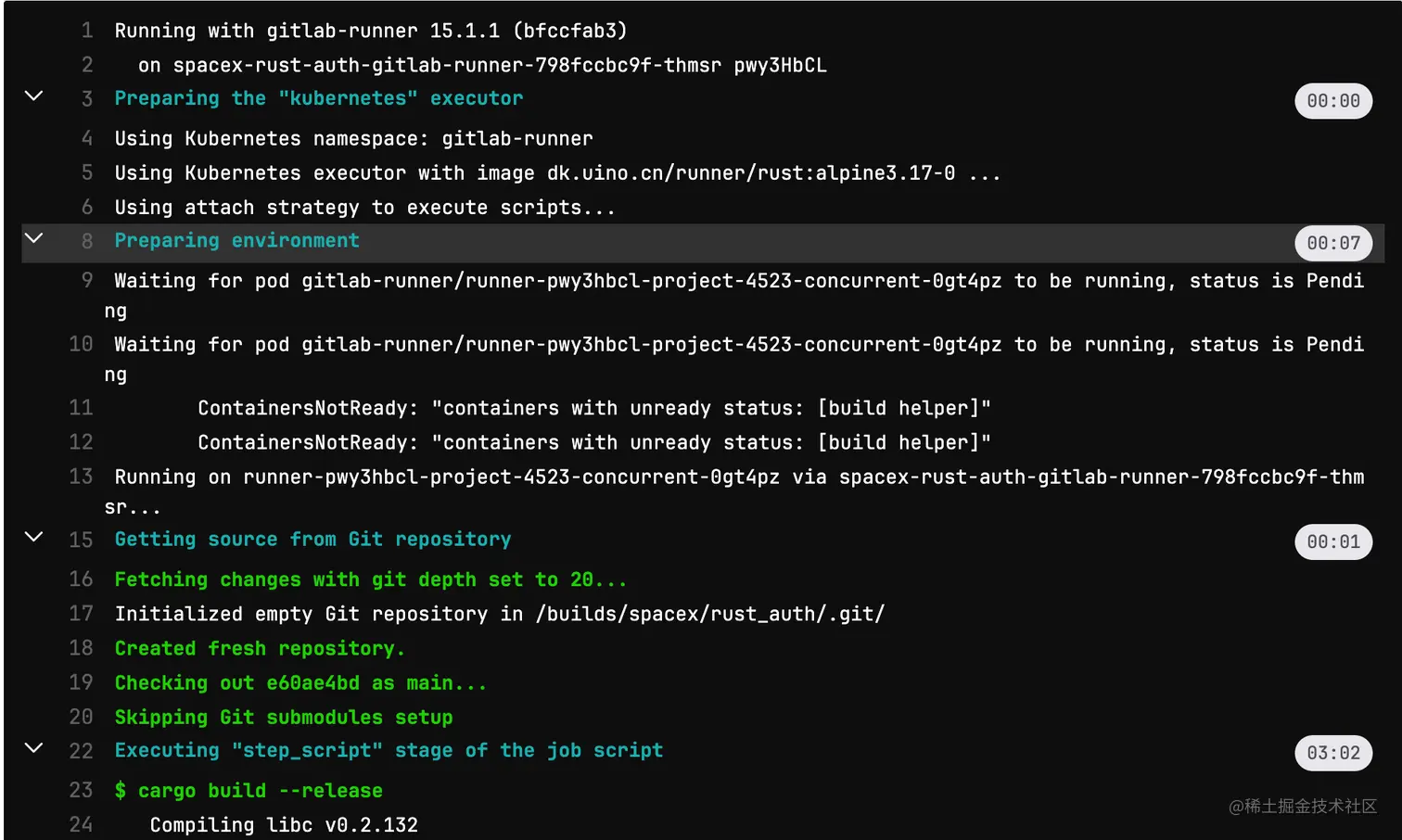Click the 00:00 duration badge
1402x840 pixels.
(x=1333, y=101)
